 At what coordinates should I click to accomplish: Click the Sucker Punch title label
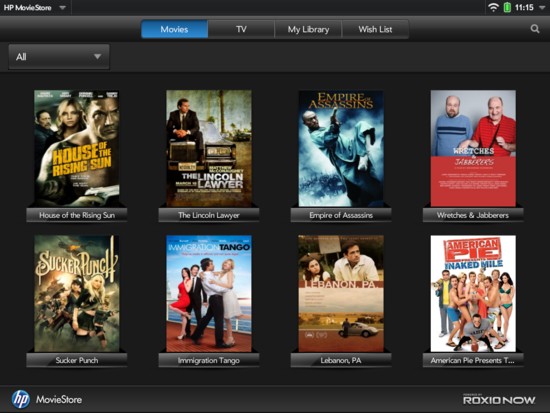(77, 360)
